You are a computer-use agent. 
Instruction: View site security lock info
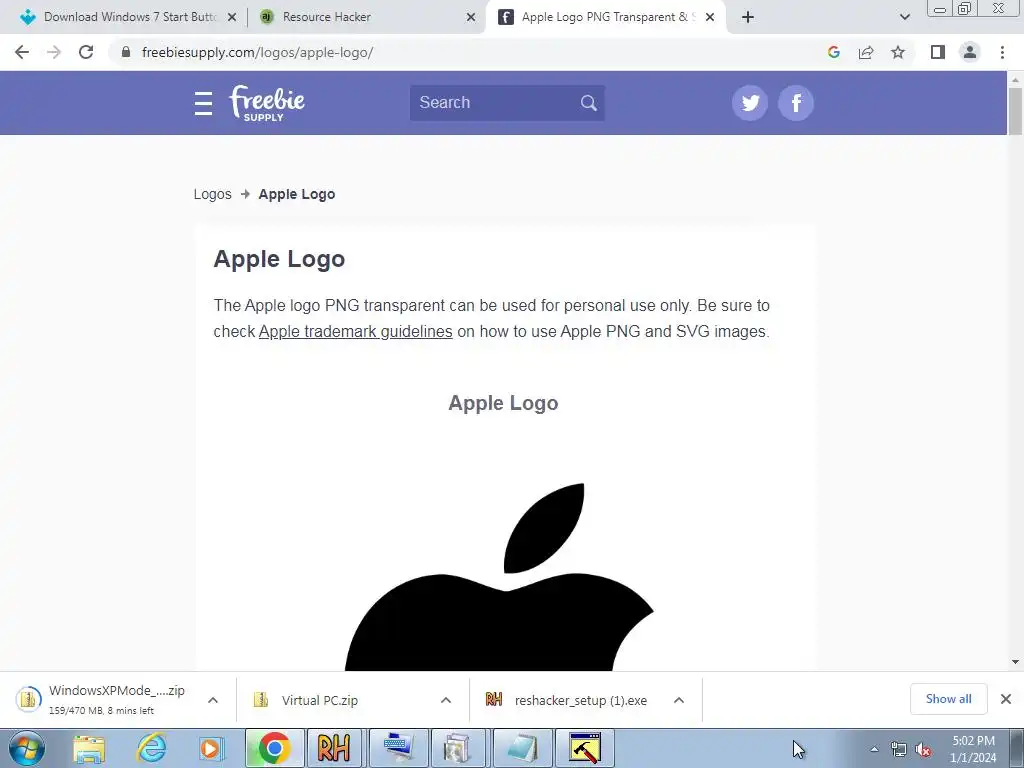pyautogui.click(x=126, y=52)
